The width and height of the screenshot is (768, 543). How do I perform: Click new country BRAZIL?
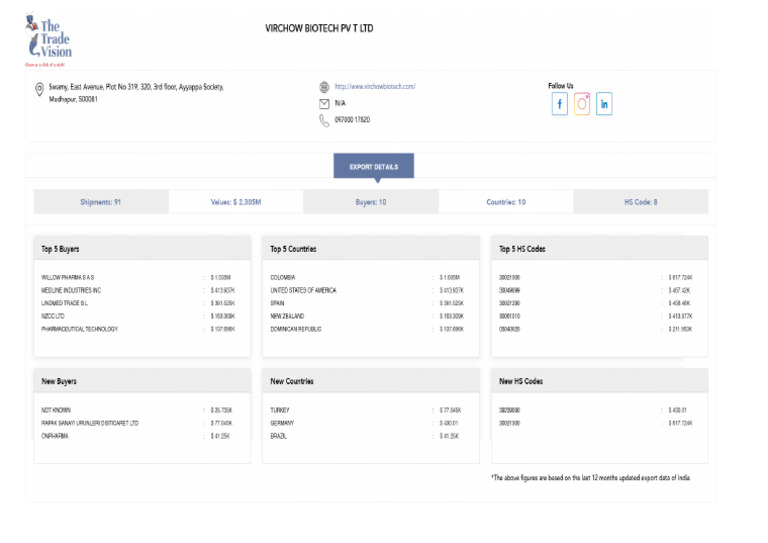coord(278,436)
